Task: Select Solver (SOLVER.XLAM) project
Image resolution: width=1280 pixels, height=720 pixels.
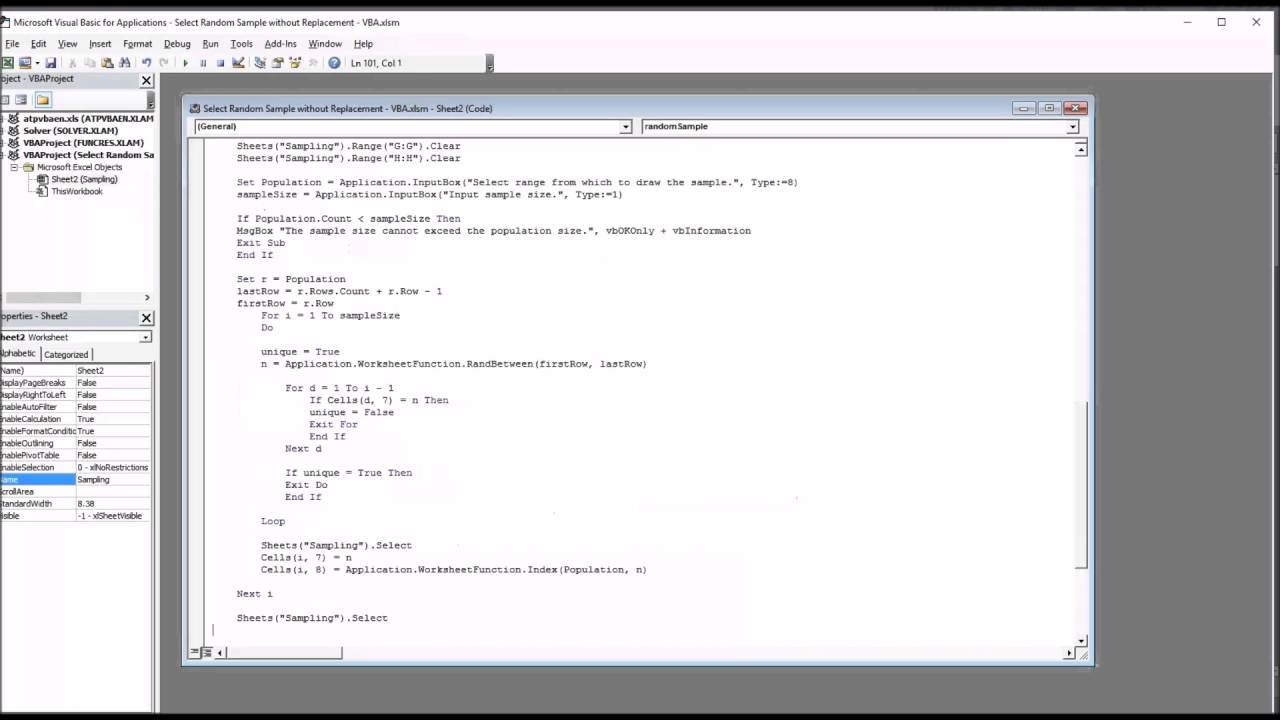Action: [70, 131]
